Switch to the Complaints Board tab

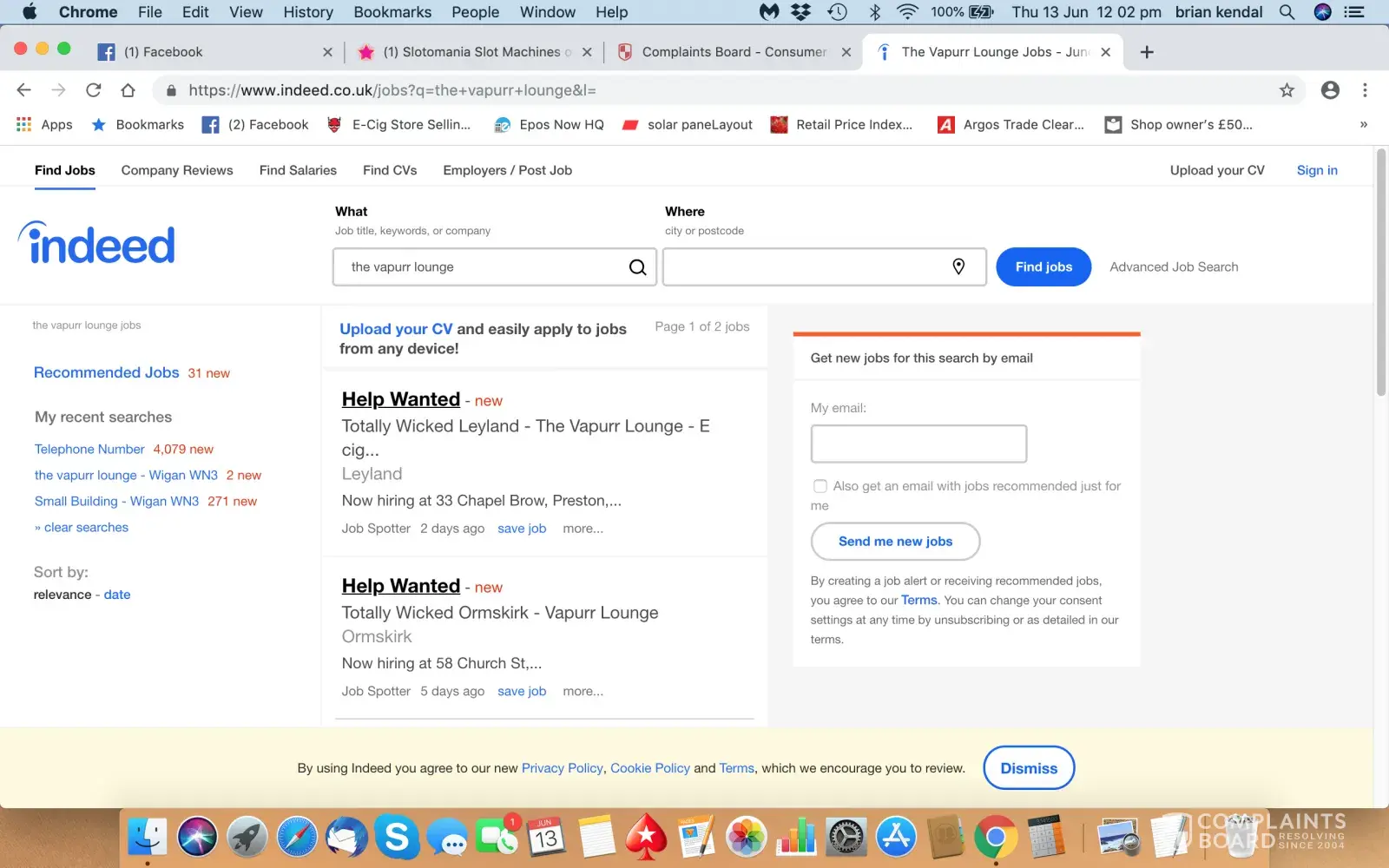pyautogui.click(x=732, y=52)
